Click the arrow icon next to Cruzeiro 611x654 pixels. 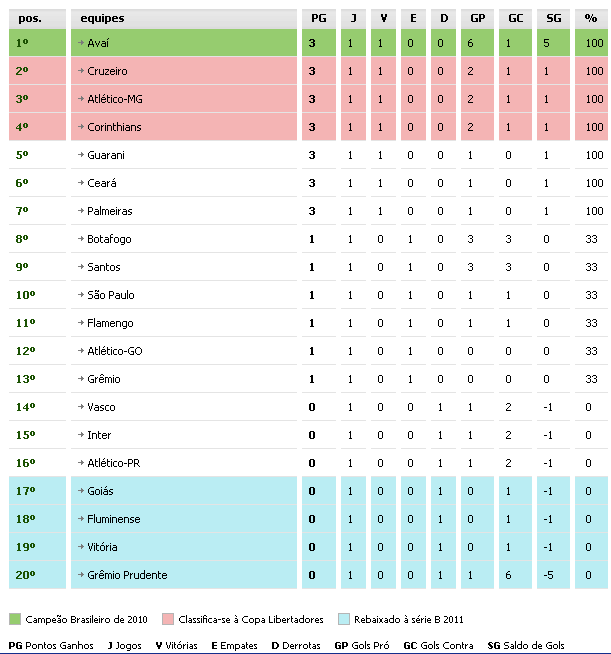[x=80, y=71]
